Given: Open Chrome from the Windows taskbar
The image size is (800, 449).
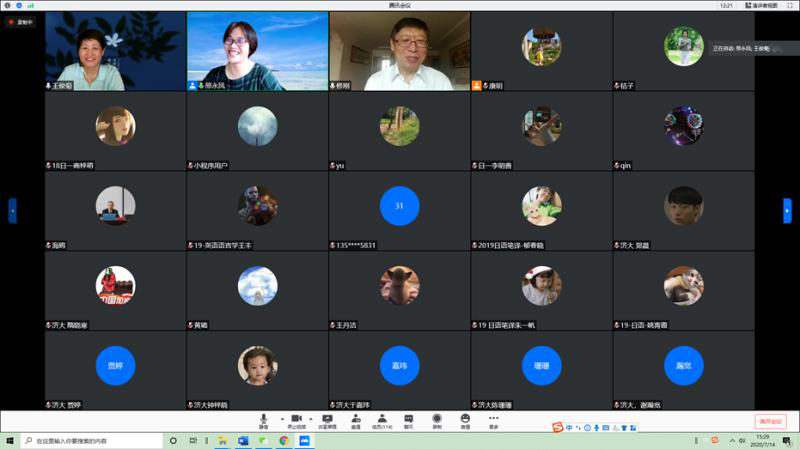Looking at the screenshot, I should click(x=284, y=440).
